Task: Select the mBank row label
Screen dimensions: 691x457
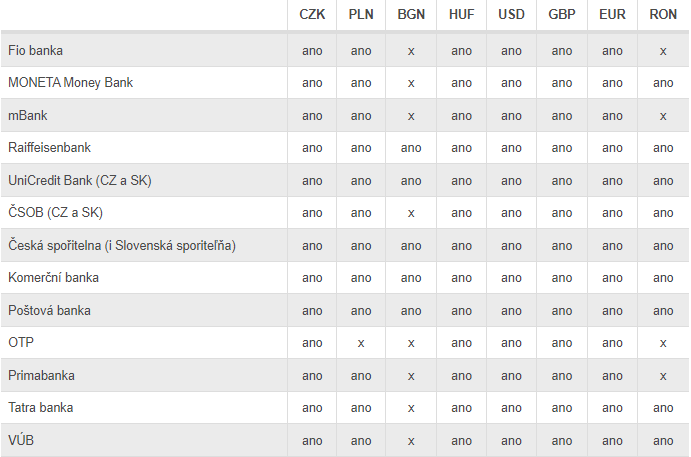Action: tap(28, 115)
